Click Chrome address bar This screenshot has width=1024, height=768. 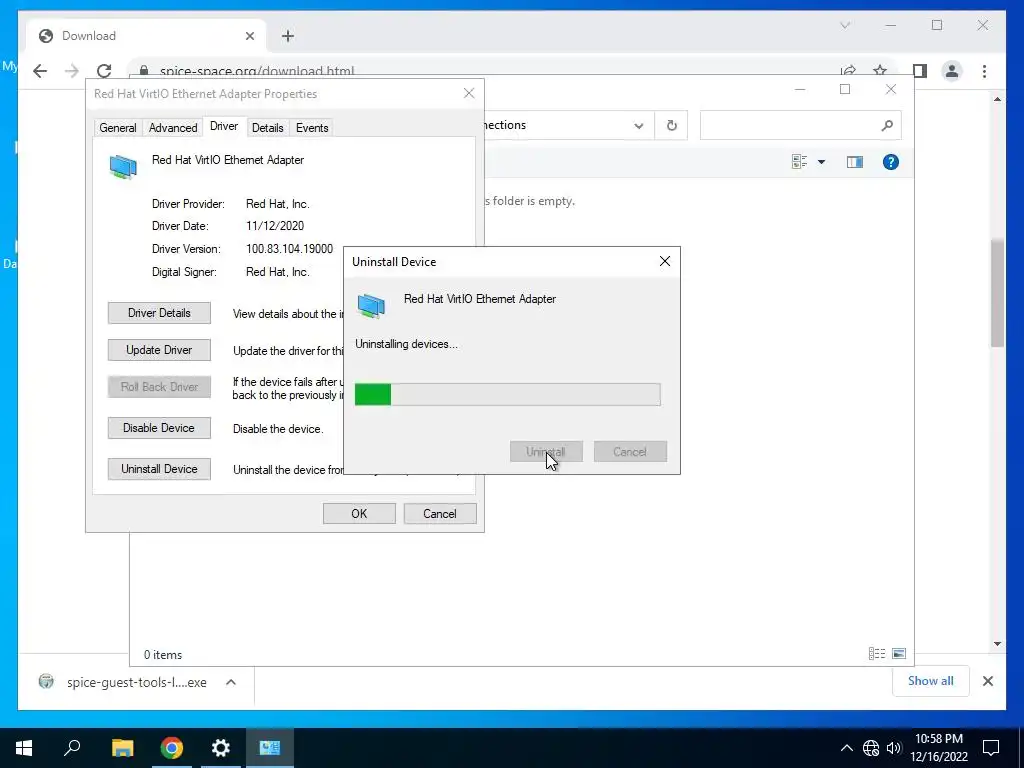coord(483,71)
